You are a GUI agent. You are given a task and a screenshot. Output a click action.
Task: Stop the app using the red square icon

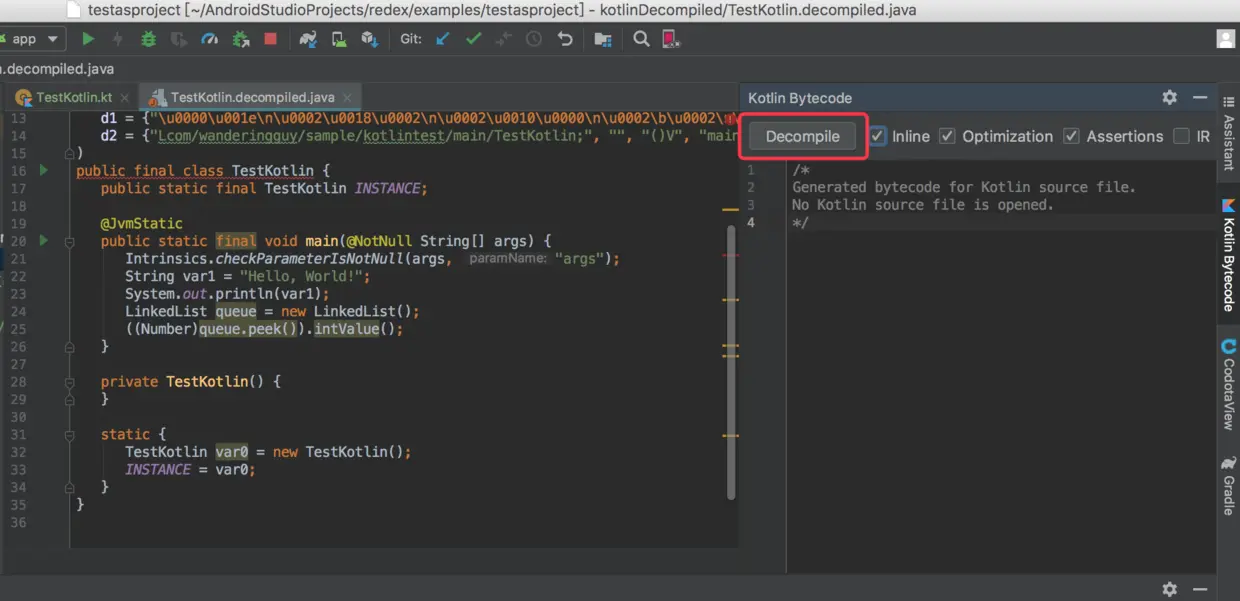coord(270,39)
